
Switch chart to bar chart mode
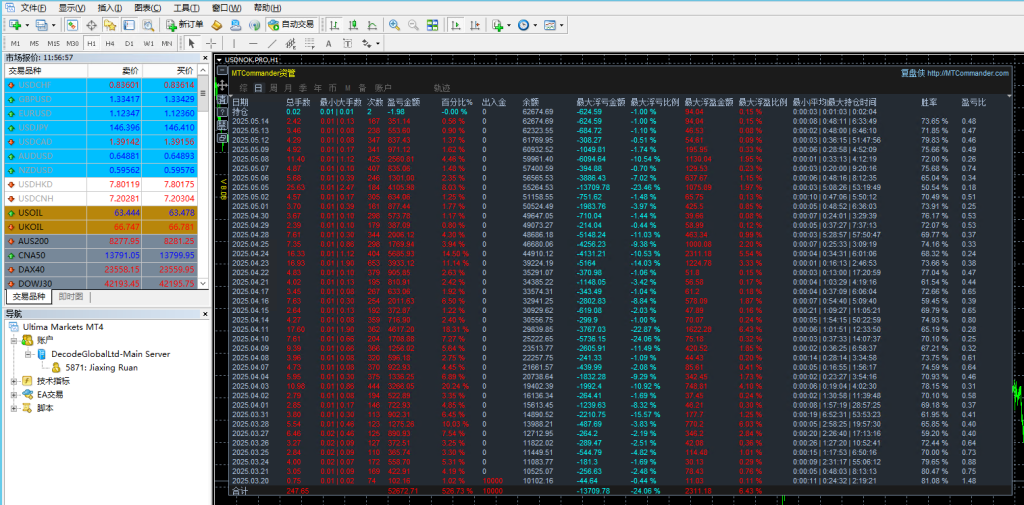334,25
